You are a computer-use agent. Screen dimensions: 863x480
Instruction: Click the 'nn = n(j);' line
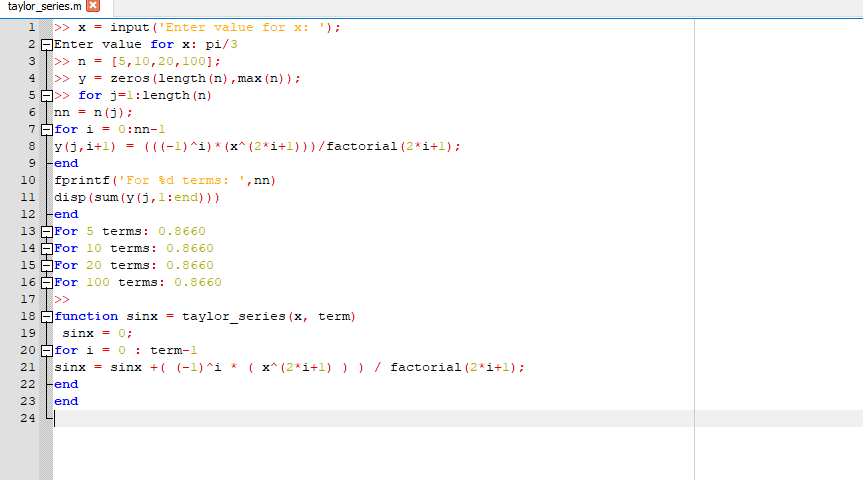coord(94,113)
